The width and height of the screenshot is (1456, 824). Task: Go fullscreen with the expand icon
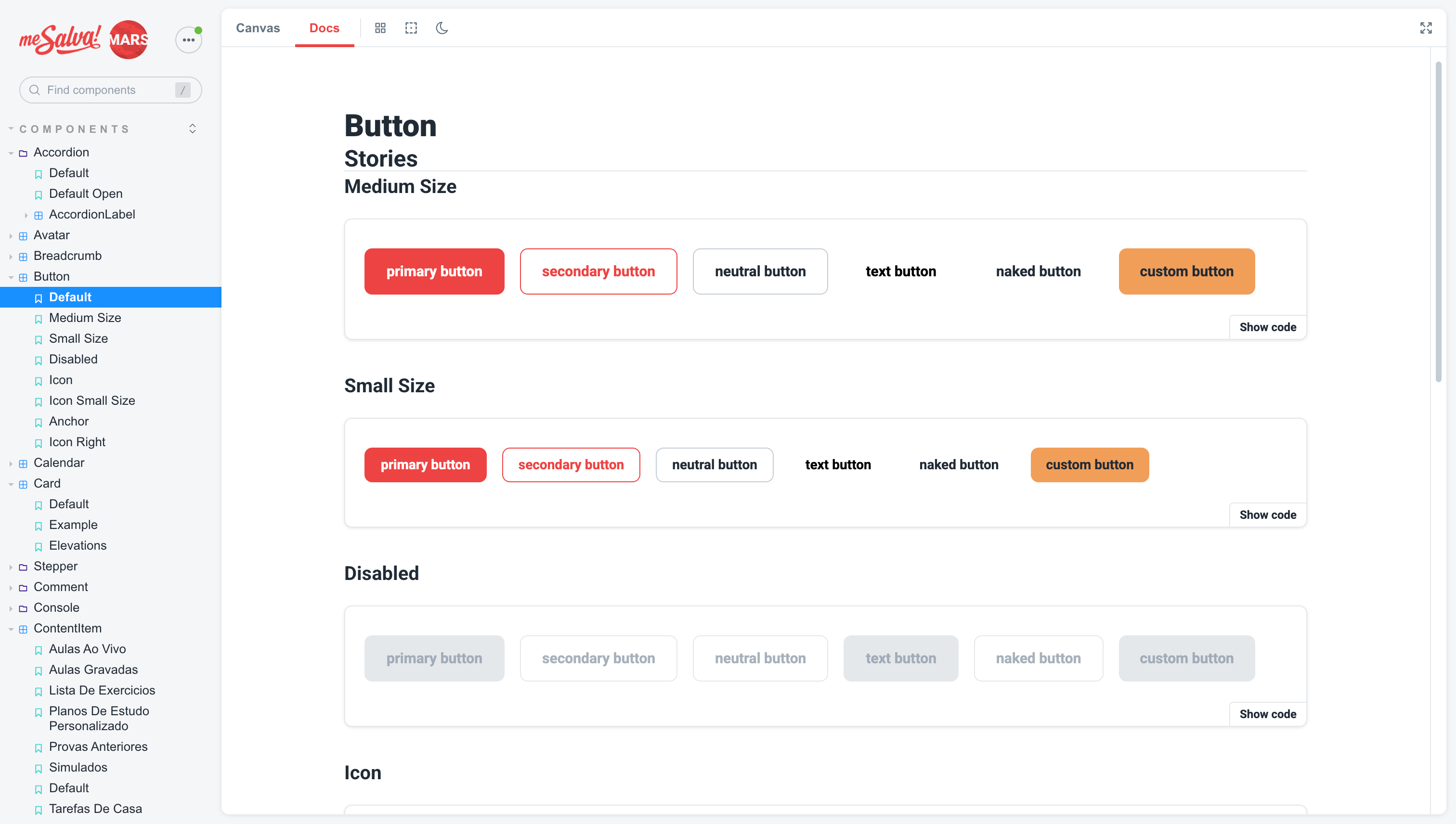[1426, 28]
